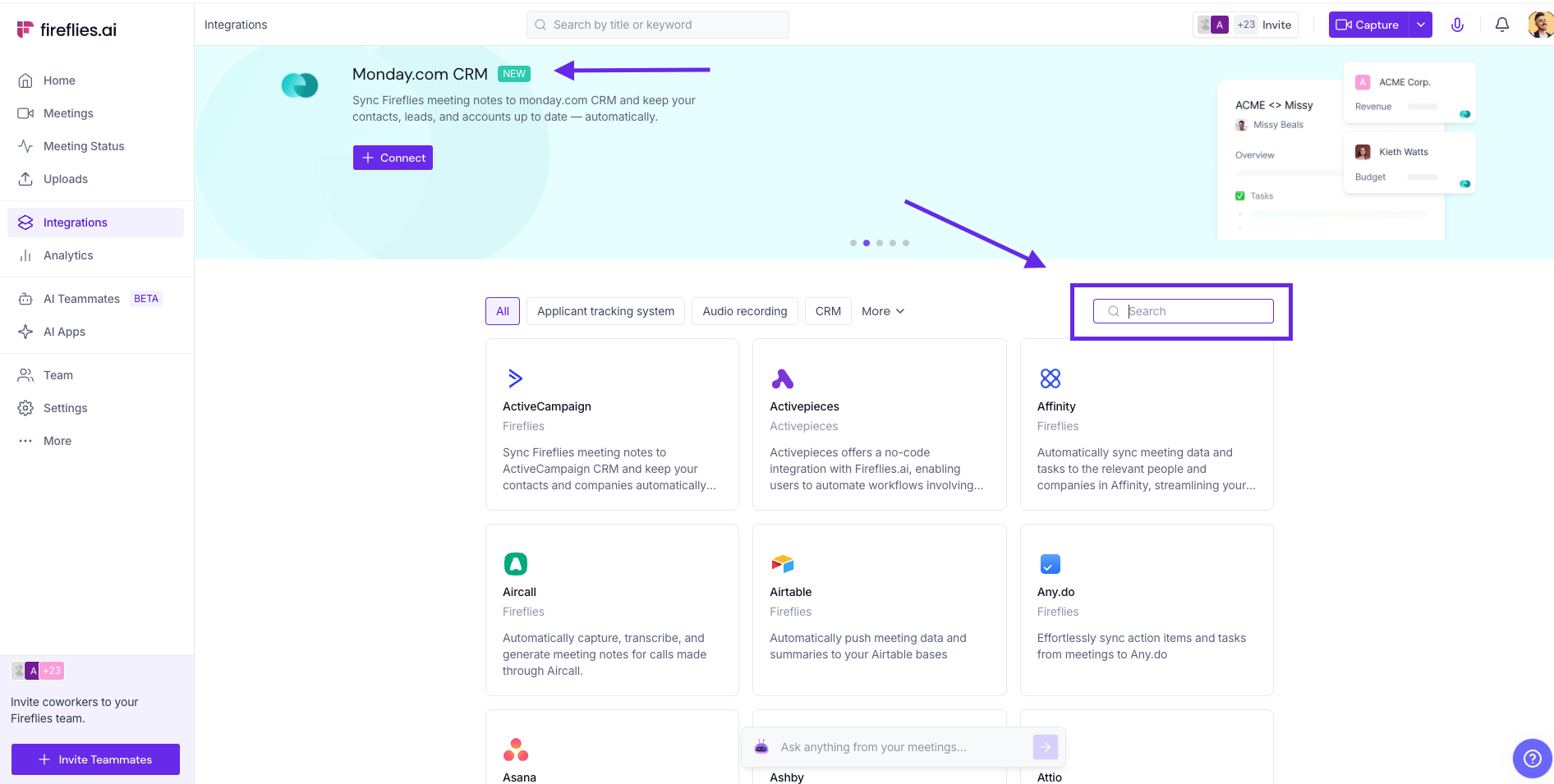Filter integrations by CRM
The image size is (1554, 784).
(x=828, y=311)
